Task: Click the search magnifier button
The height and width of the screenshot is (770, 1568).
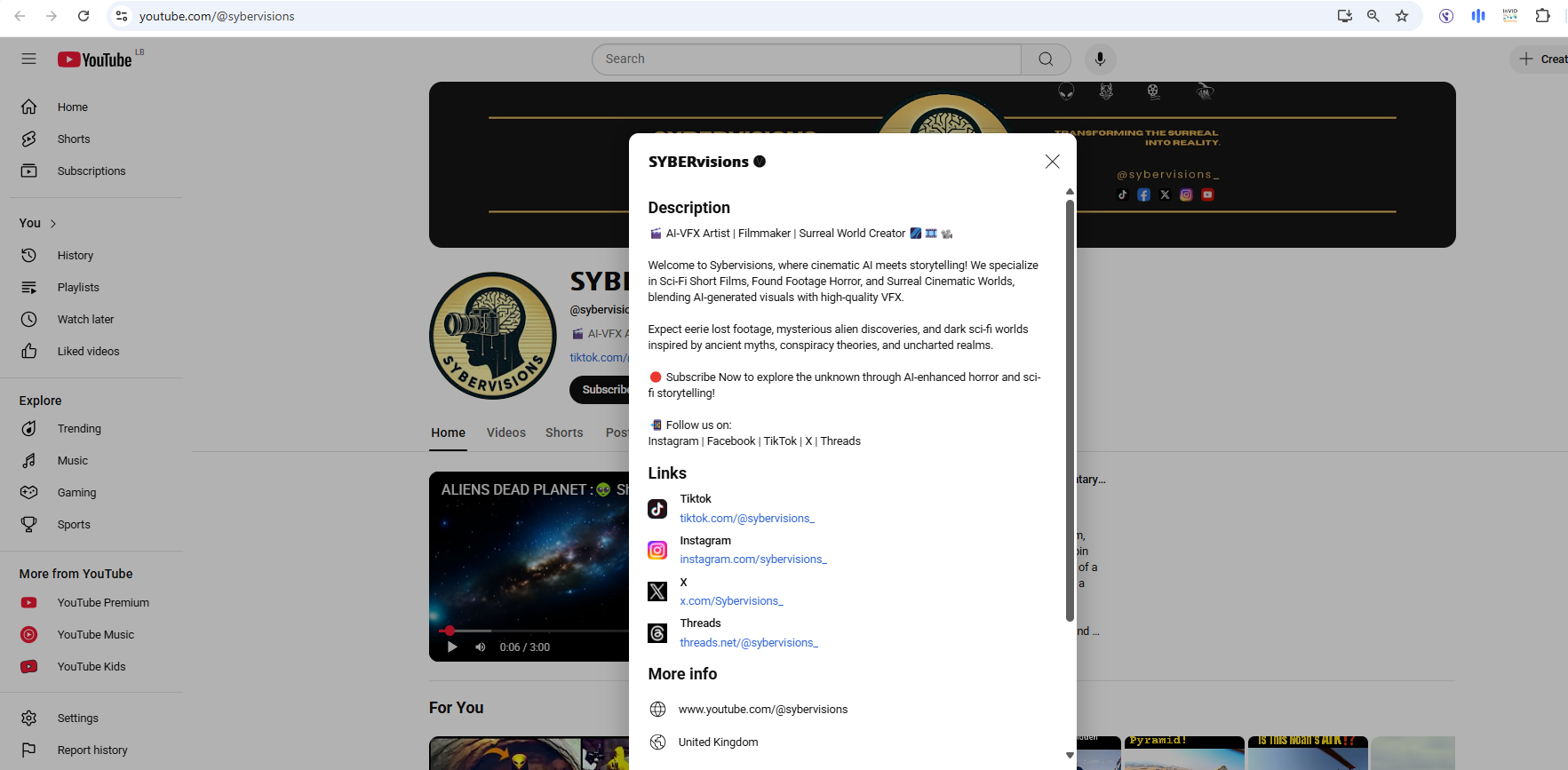Action: [x=1046, y=59]
